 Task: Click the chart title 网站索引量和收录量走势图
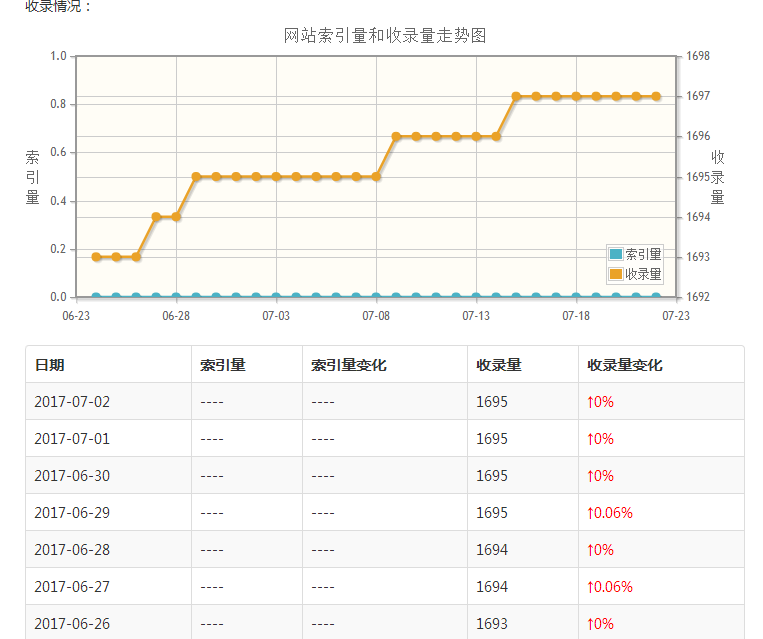[x=385, y=36]
